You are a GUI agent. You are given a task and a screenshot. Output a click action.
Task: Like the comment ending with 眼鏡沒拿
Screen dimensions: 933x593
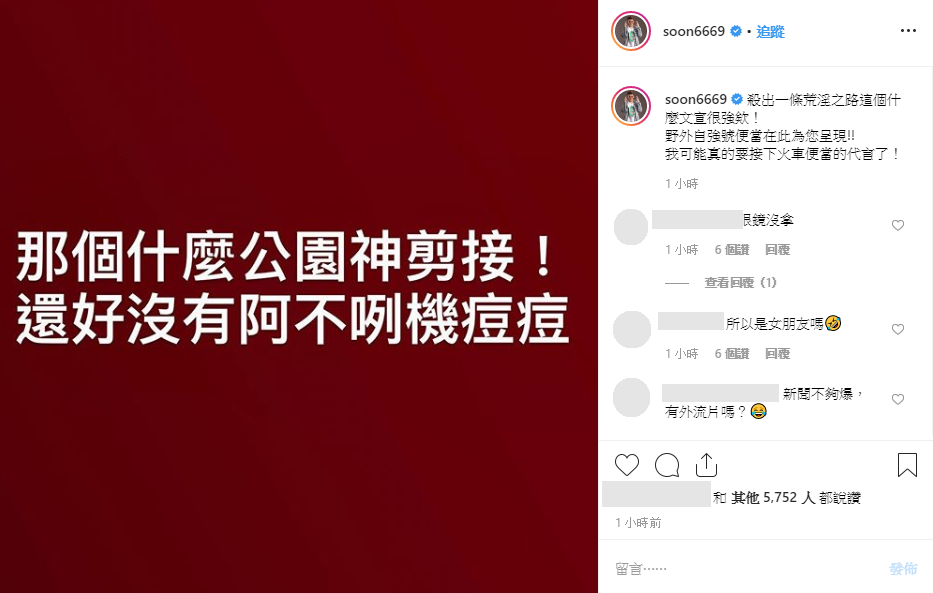[x=898, y=225]
